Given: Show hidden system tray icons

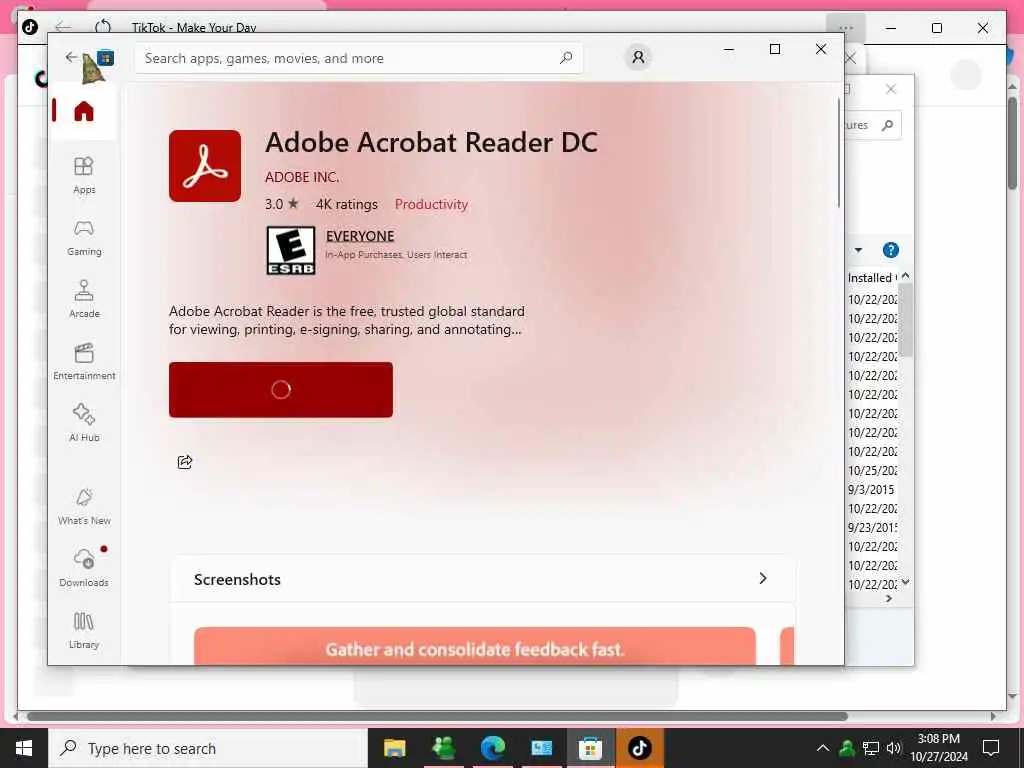Looking at the screenshot, I should click(x=823, y=748).
